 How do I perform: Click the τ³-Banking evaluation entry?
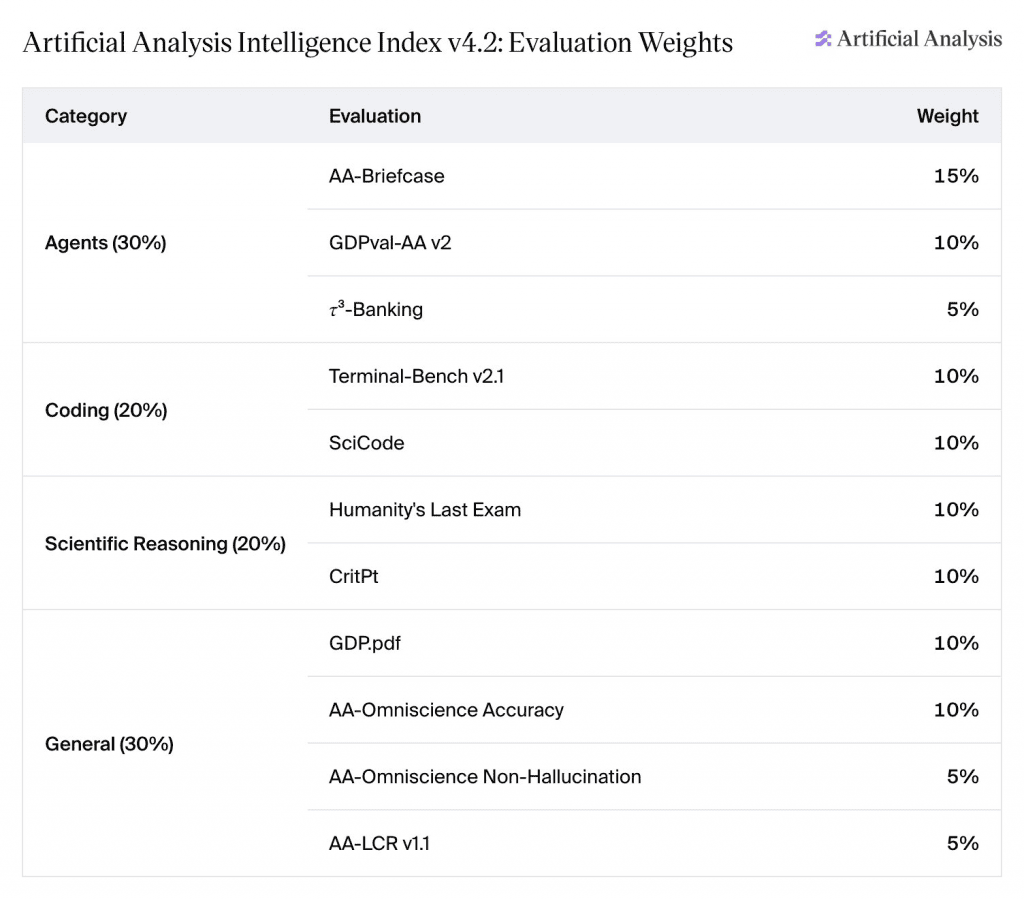[x=376, y=309]
